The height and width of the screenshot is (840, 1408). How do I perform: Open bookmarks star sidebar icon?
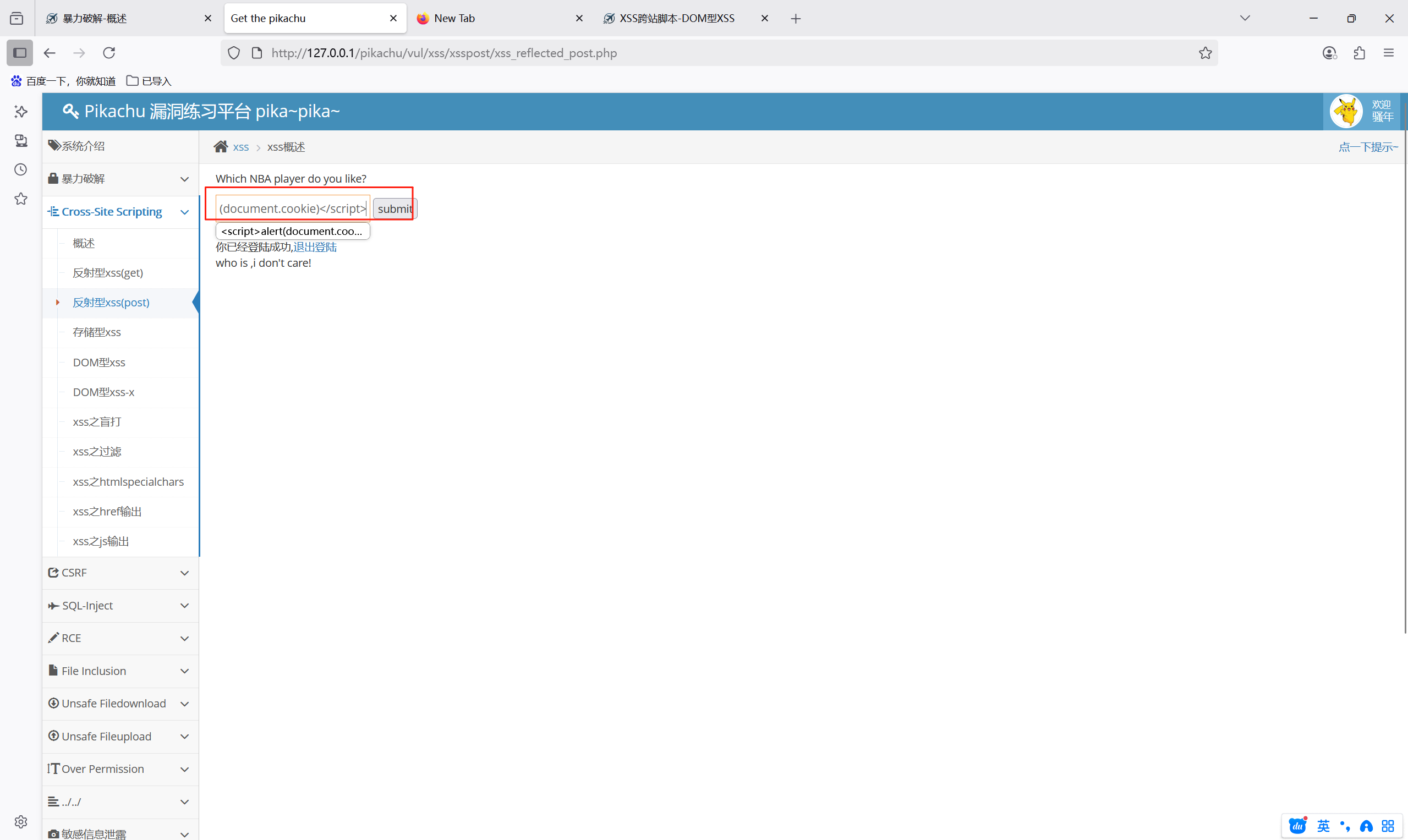click(21, 199)
